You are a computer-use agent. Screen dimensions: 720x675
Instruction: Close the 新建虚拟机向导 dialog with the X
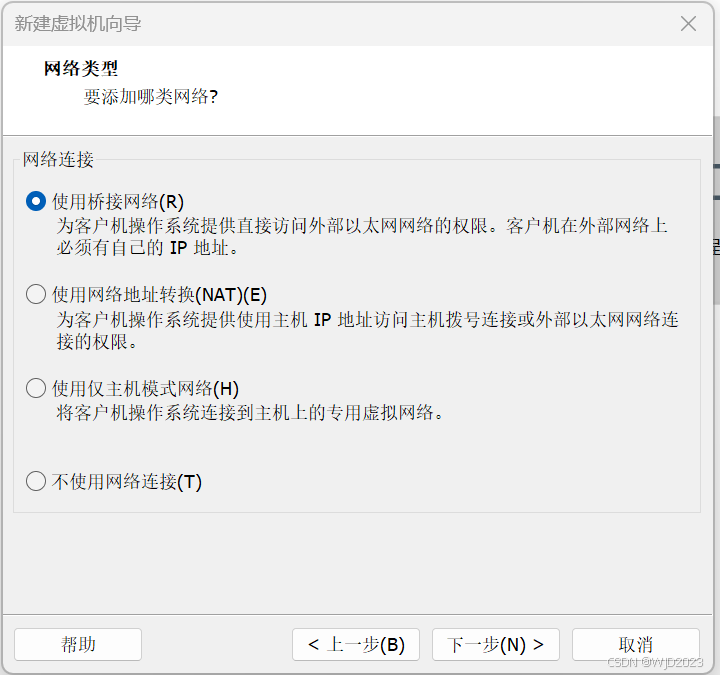[x=688, y=23]
